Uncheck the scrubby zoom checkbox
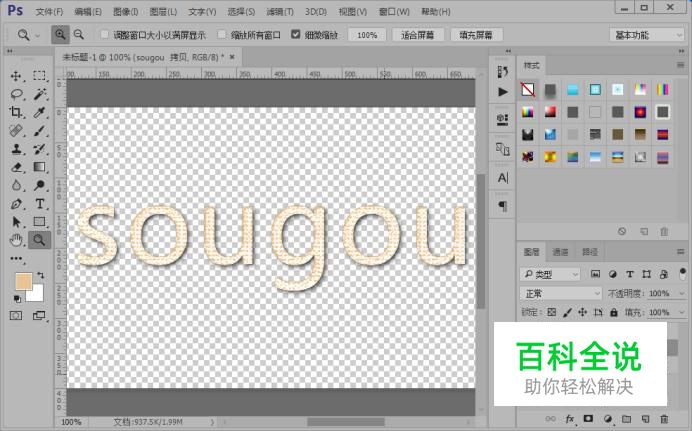Viewport: 692px width, 431px height. click(x=296, y=34)
